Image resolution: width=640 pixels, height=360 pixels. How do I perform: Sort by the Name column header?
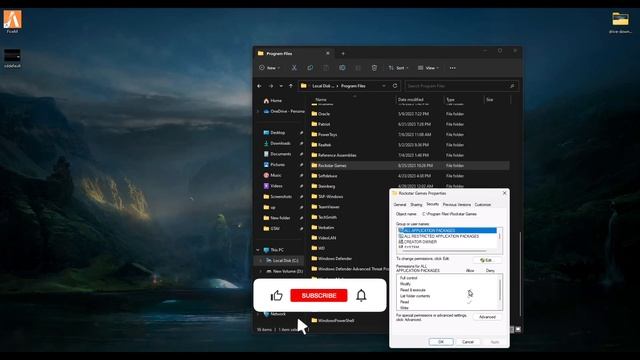pyautogui.click(x=353, y=100)
